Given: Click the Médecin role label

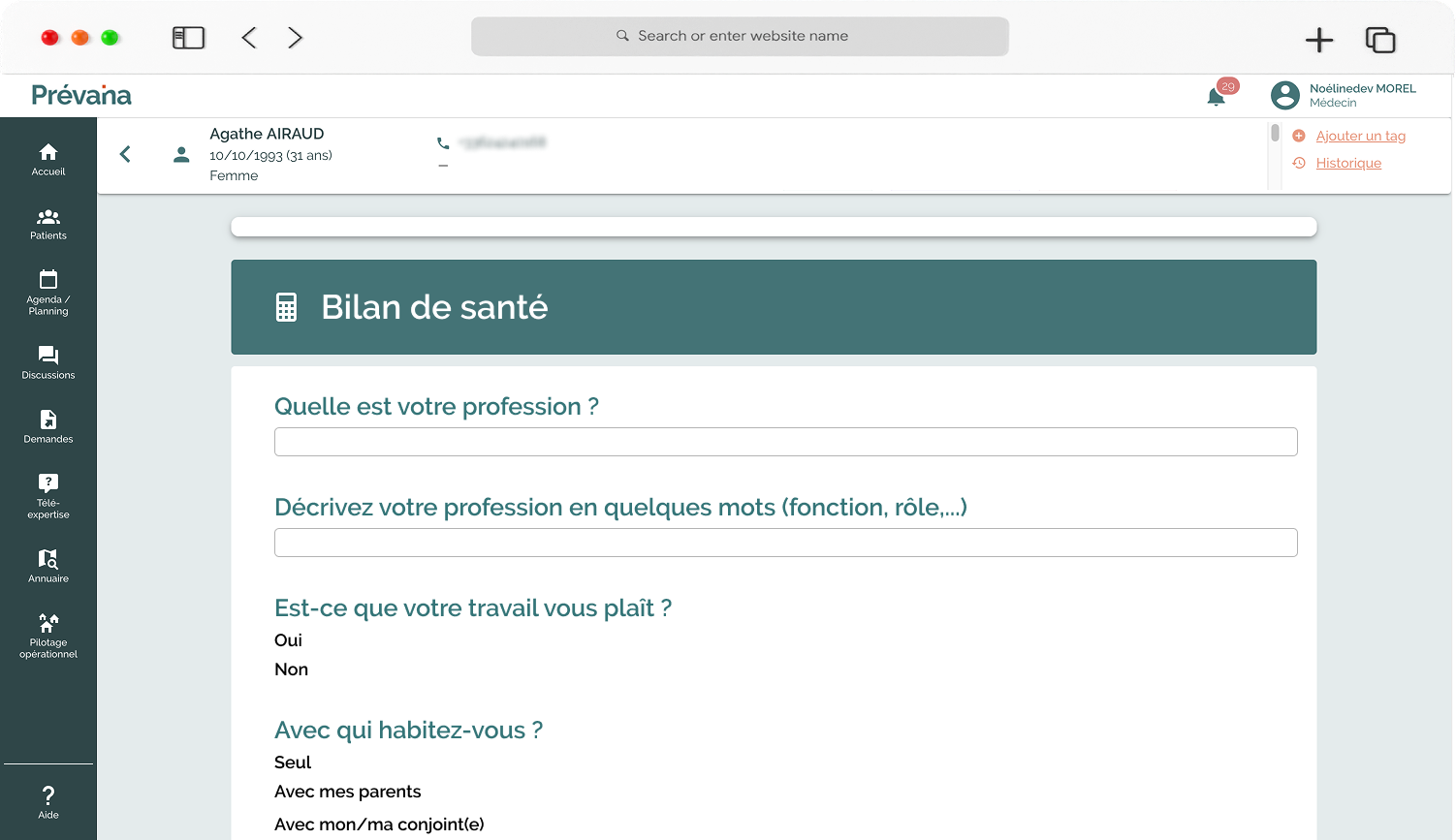Looking at the screenshot, I should coord(1333,103).
